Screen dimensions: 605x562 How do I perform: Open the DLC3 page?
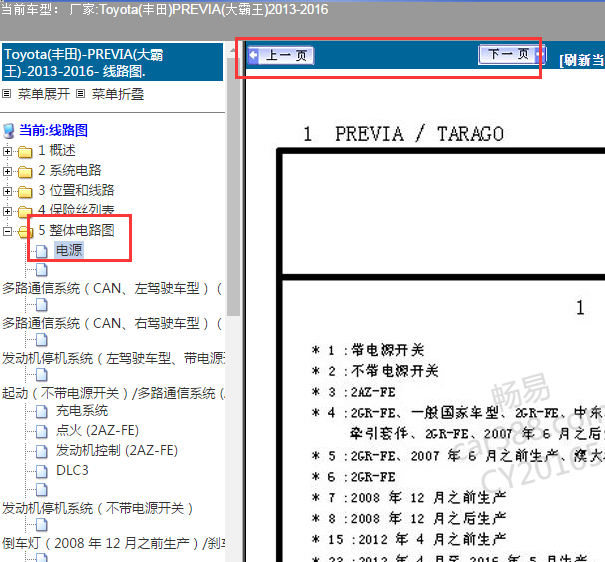click(72, 471)
